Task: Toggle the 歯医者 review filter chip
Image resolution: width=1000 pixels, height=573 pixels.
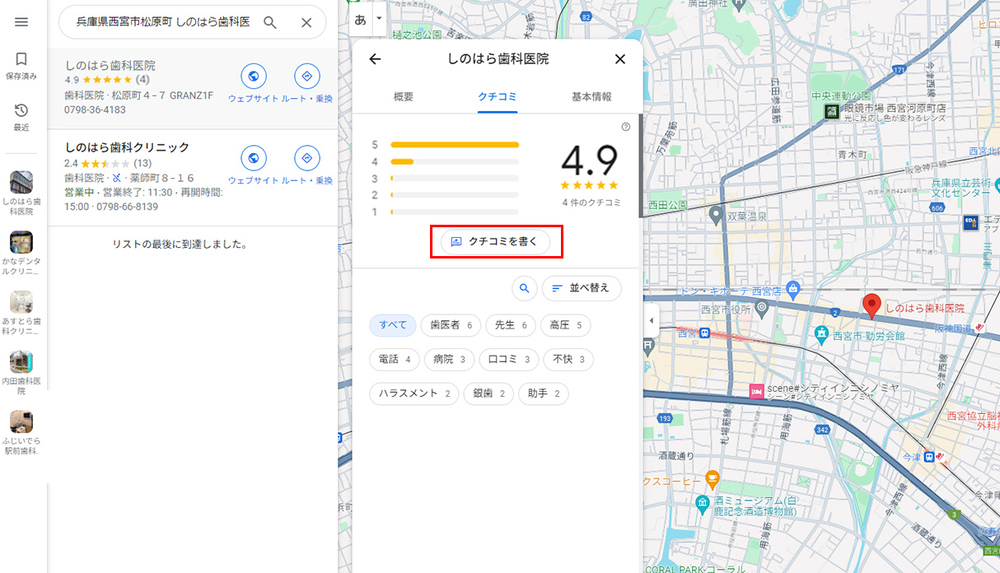Action: (x=450, y=325)
